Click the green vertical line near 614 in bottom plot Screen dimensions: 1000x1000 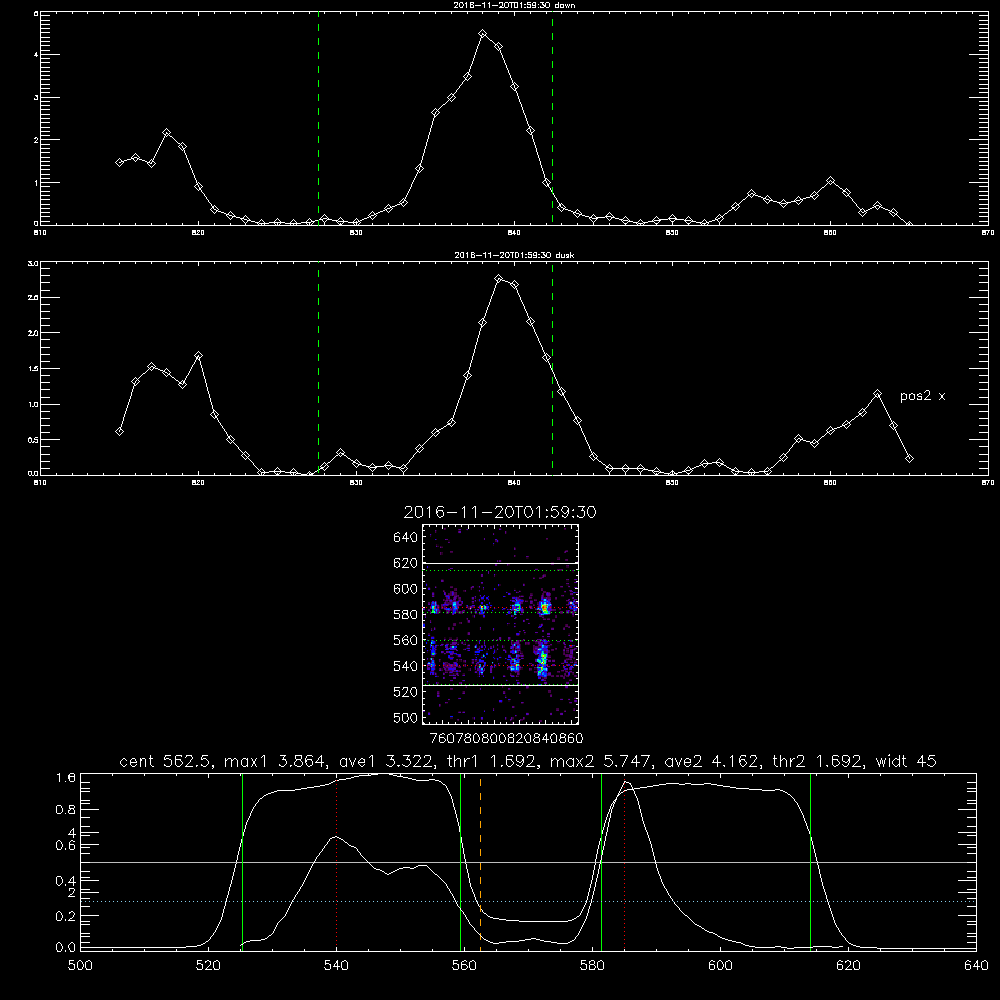click(811, 862)
